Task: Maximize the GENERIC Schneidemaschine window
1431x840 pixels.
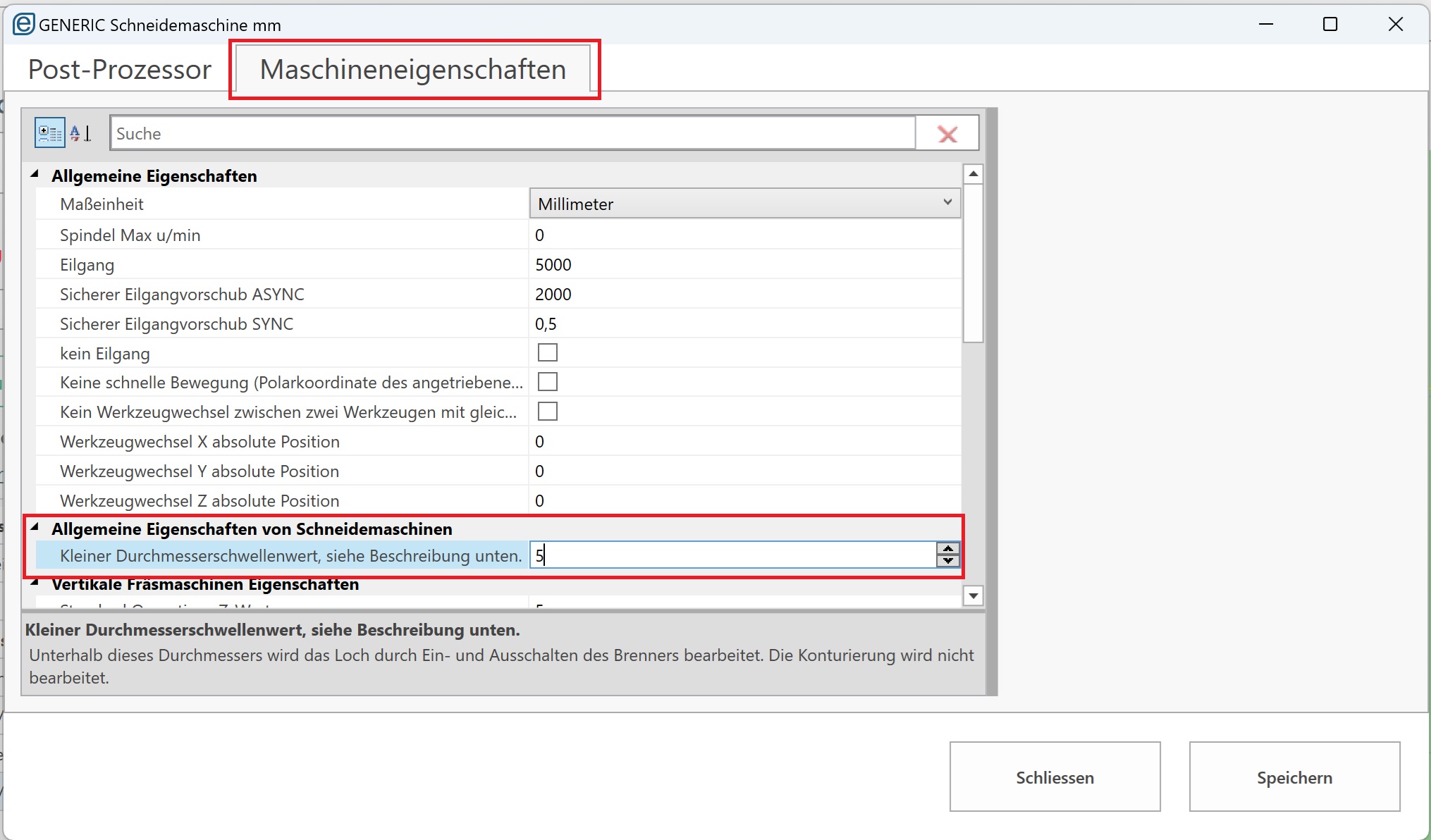Action: [x=1330, y=24]
